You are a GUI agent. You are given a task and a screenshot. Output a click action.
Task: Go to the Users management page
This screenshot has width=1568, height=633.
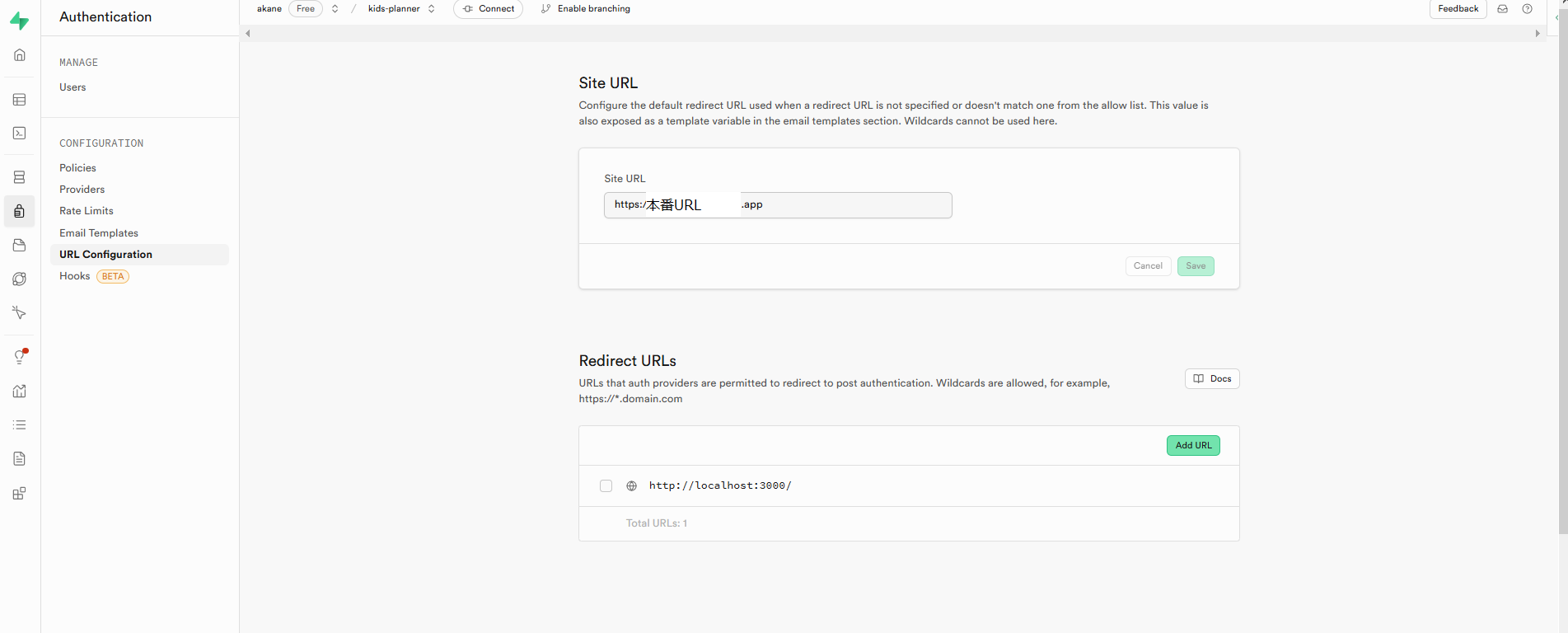click(73, 87)
